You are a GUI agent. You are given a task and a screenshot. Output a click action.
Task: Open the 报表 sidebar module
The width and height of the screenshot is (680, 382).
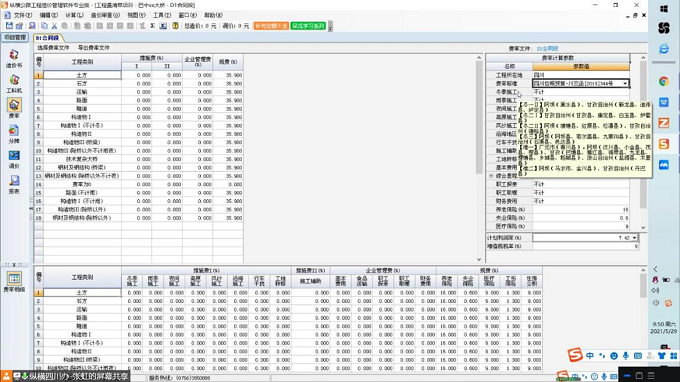point(14,184)
